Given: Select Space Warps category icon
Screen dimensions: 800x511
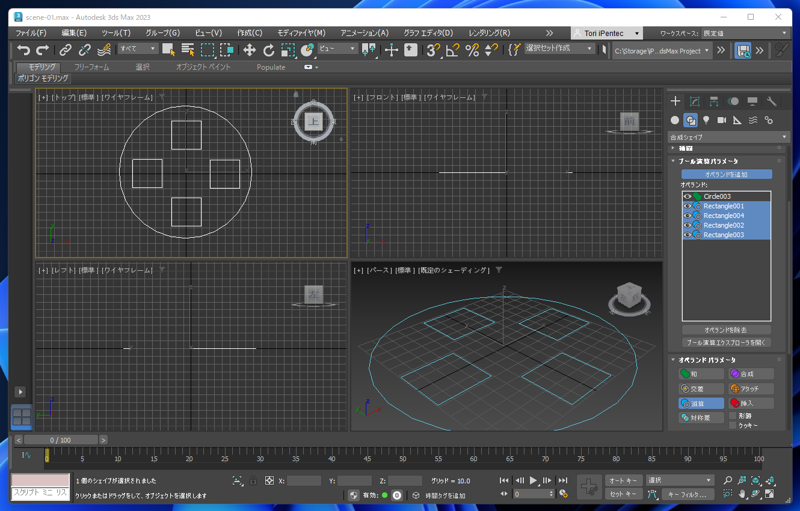Looking at the screenshot, I should click(x=753, y=120).
